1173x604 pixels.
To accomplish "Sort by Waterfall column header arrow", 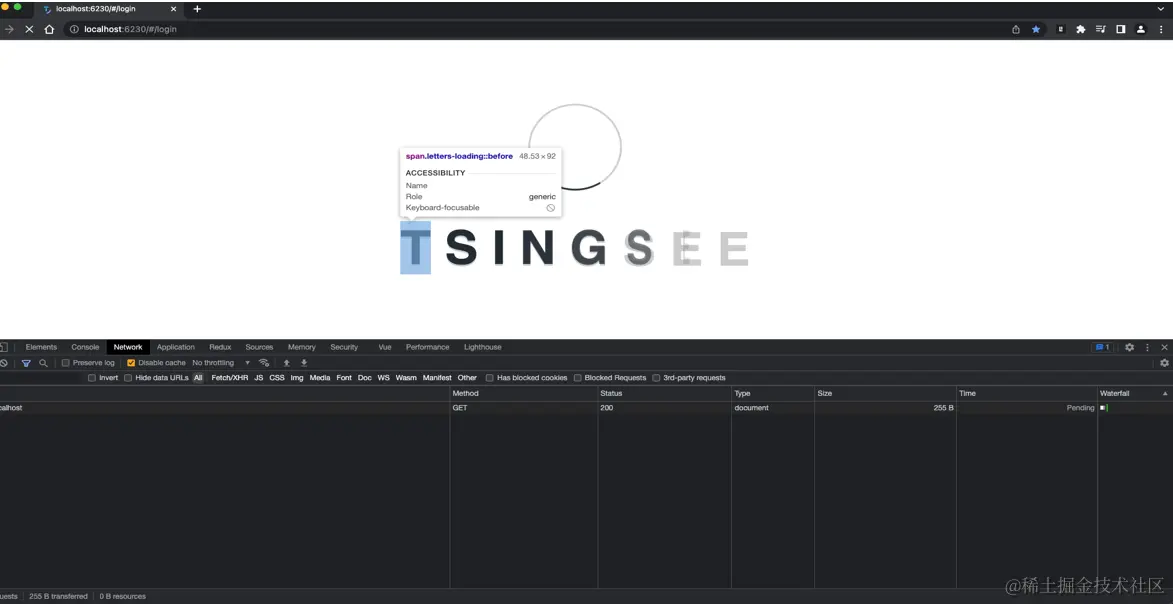I will tap(1165, 394).
